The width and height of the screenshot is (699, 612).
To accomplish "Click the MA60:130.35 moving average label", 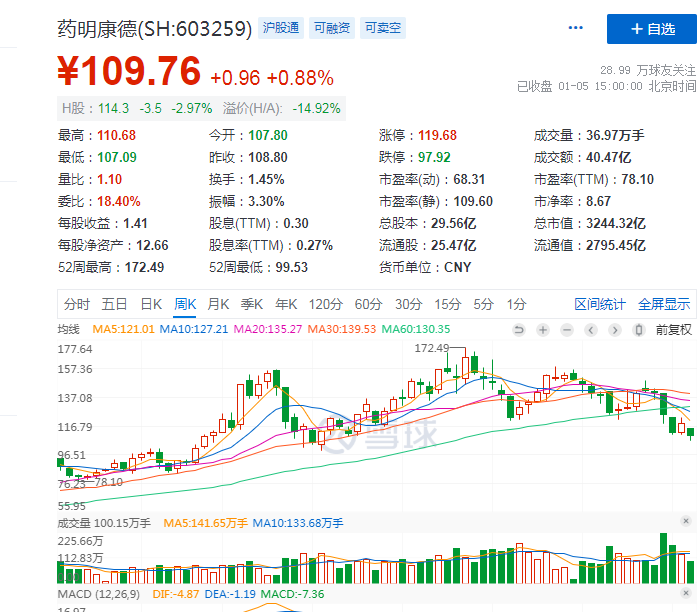I will point(415,329).
